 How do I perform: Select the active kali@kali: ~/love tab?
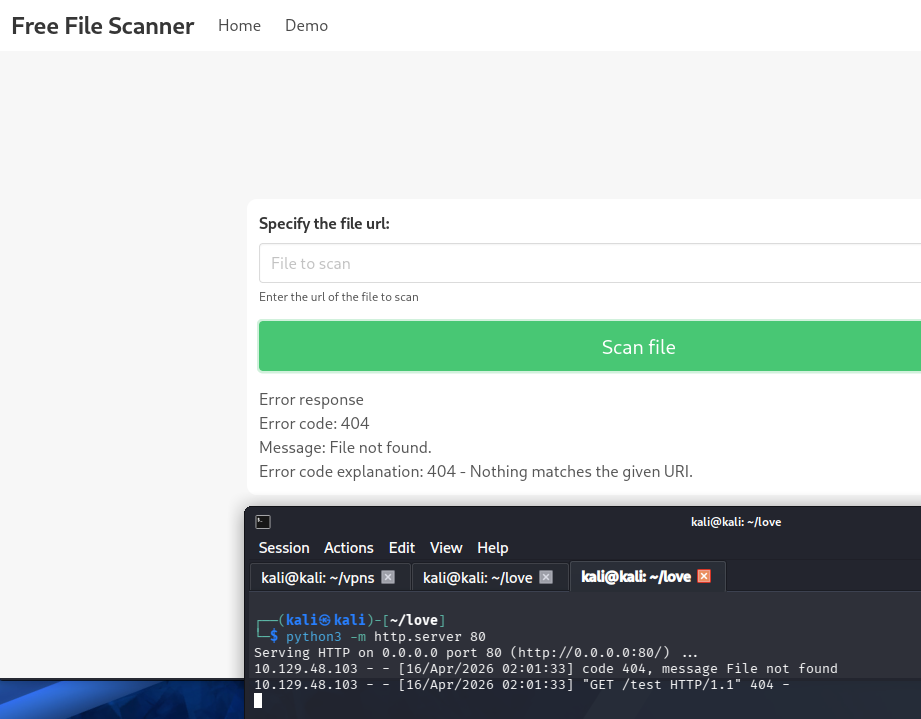click(x=635, y=577)
